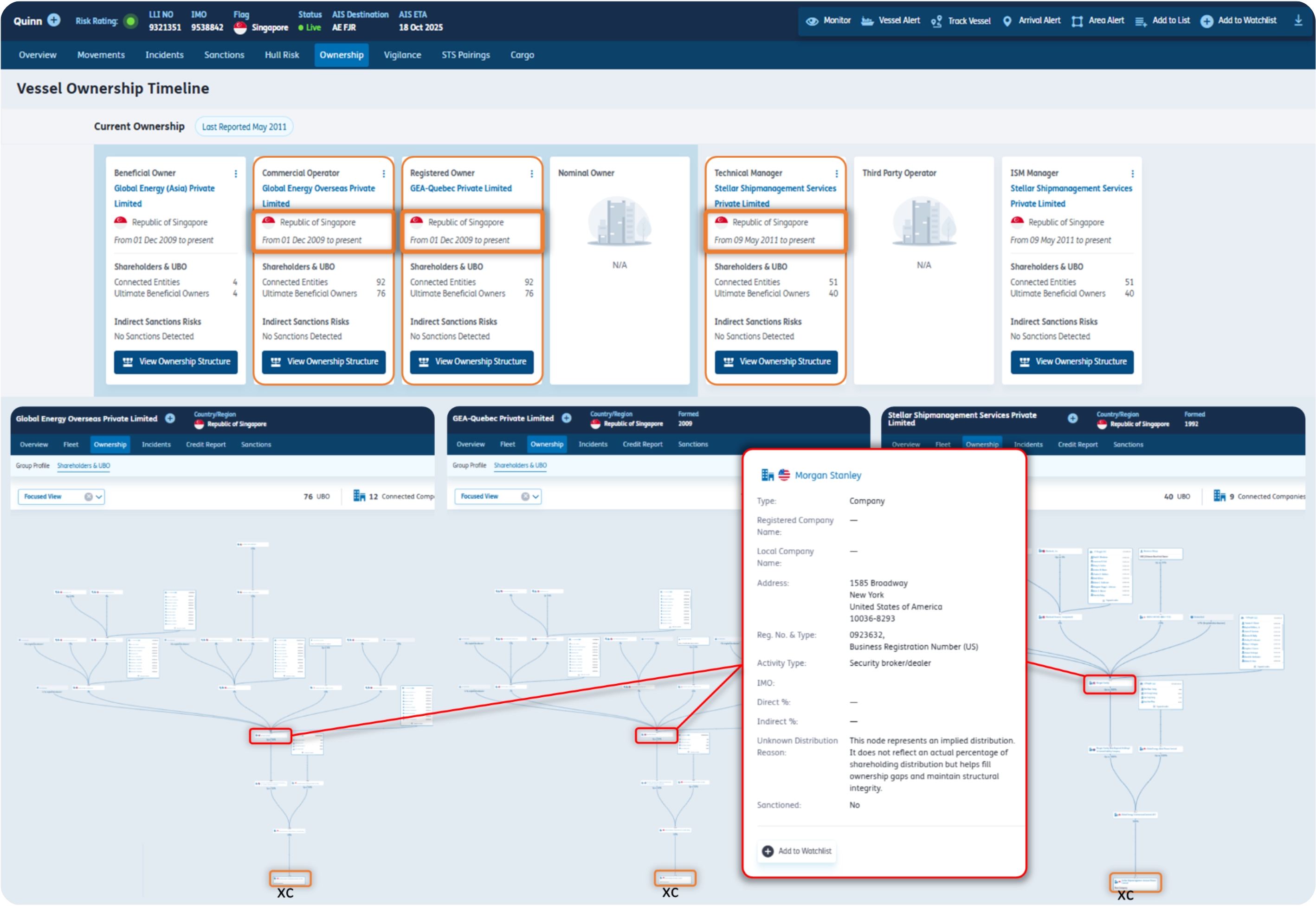Open the STS Pairings tab
The image size is (1316, 906).
pyautogui.click(x=465, y=55)
